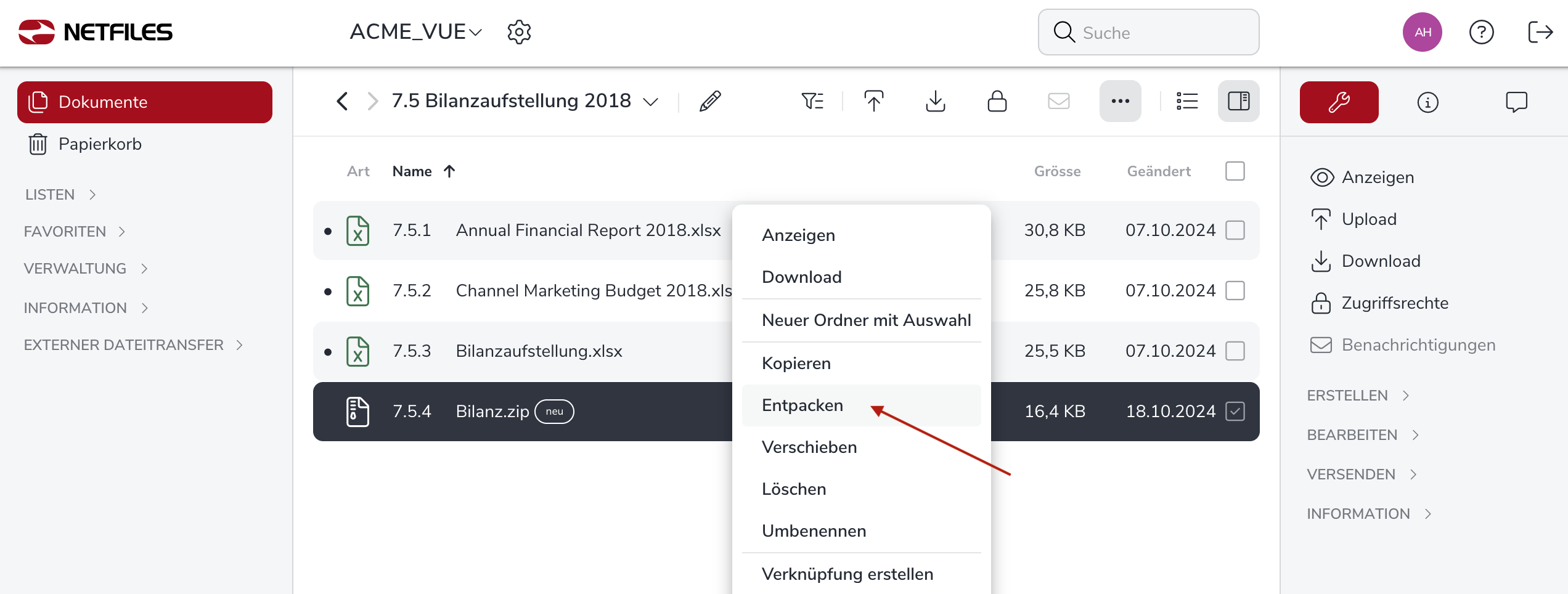Viewport: 1568px width, 594px height.
Task: Click the upload arrow toolbar icon
Action: (x=873, y=101)
